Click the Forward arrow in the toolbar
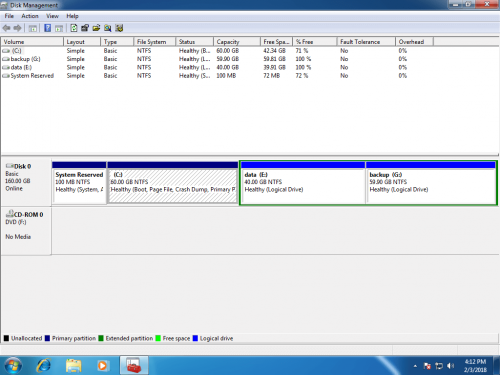500x375 pixels. 18,28
